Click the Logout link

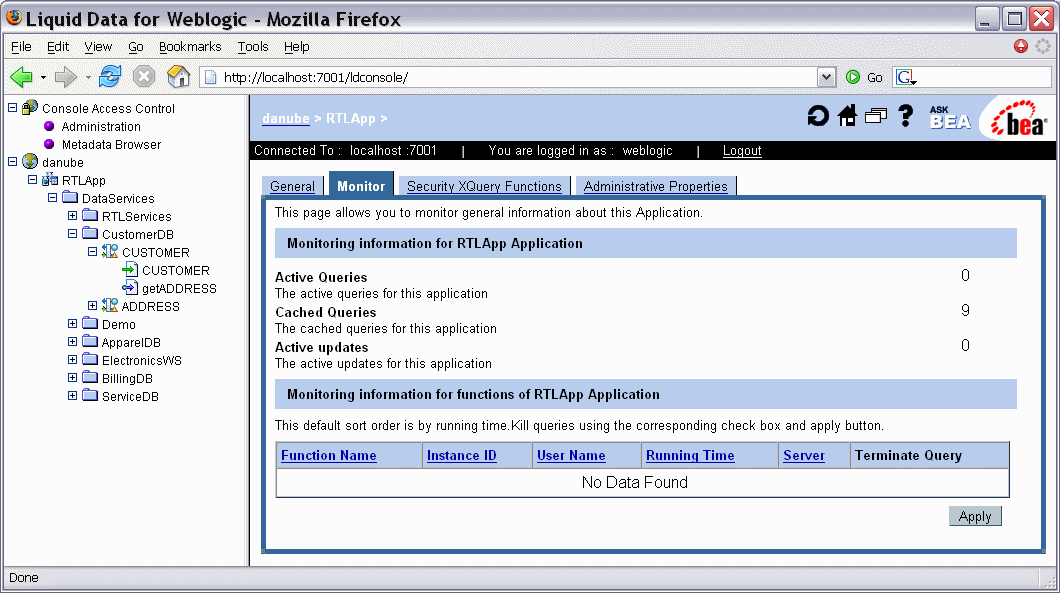[742, 150]
